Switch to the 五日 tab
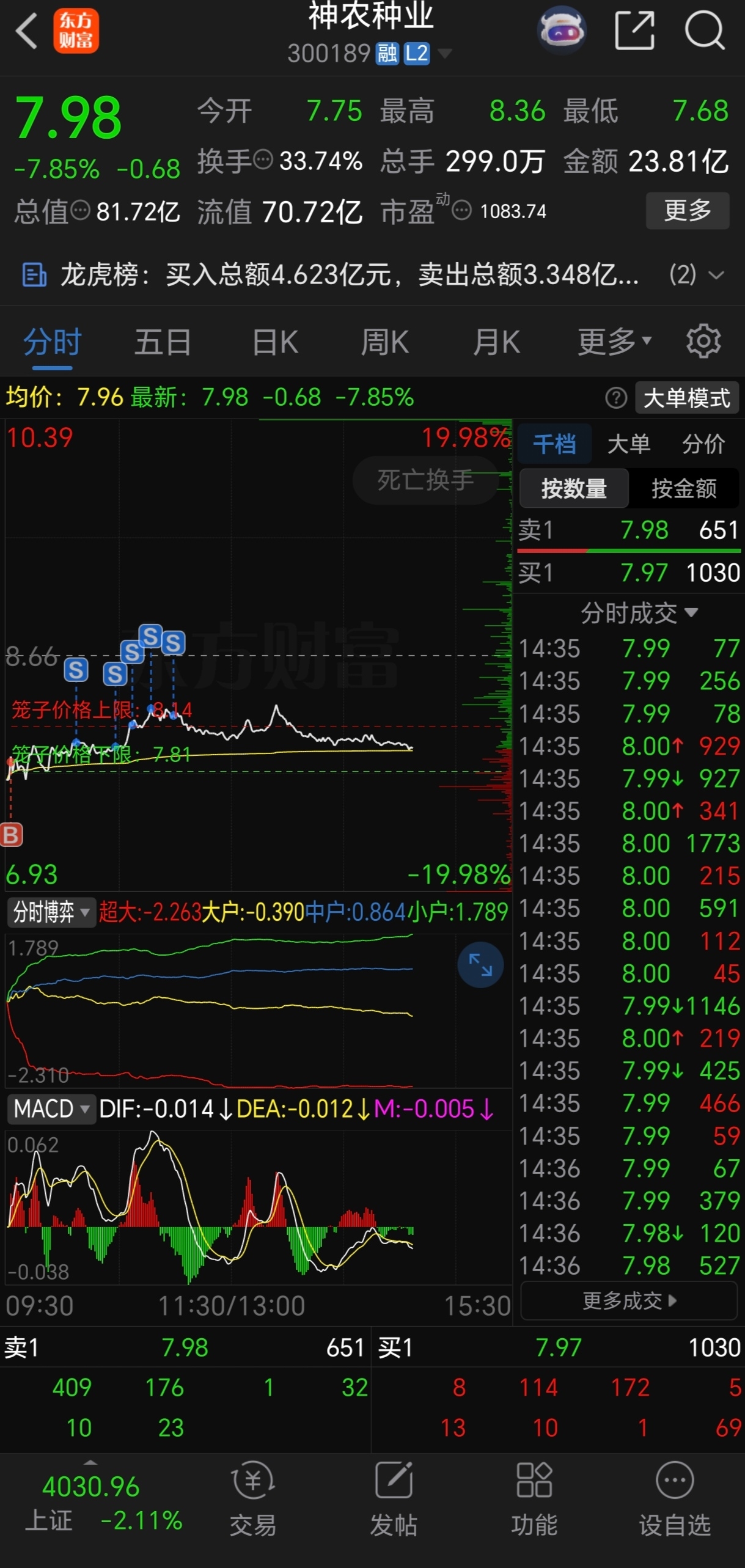The image size is (745, 1568). pyautogui.click(x=163, y=342)
